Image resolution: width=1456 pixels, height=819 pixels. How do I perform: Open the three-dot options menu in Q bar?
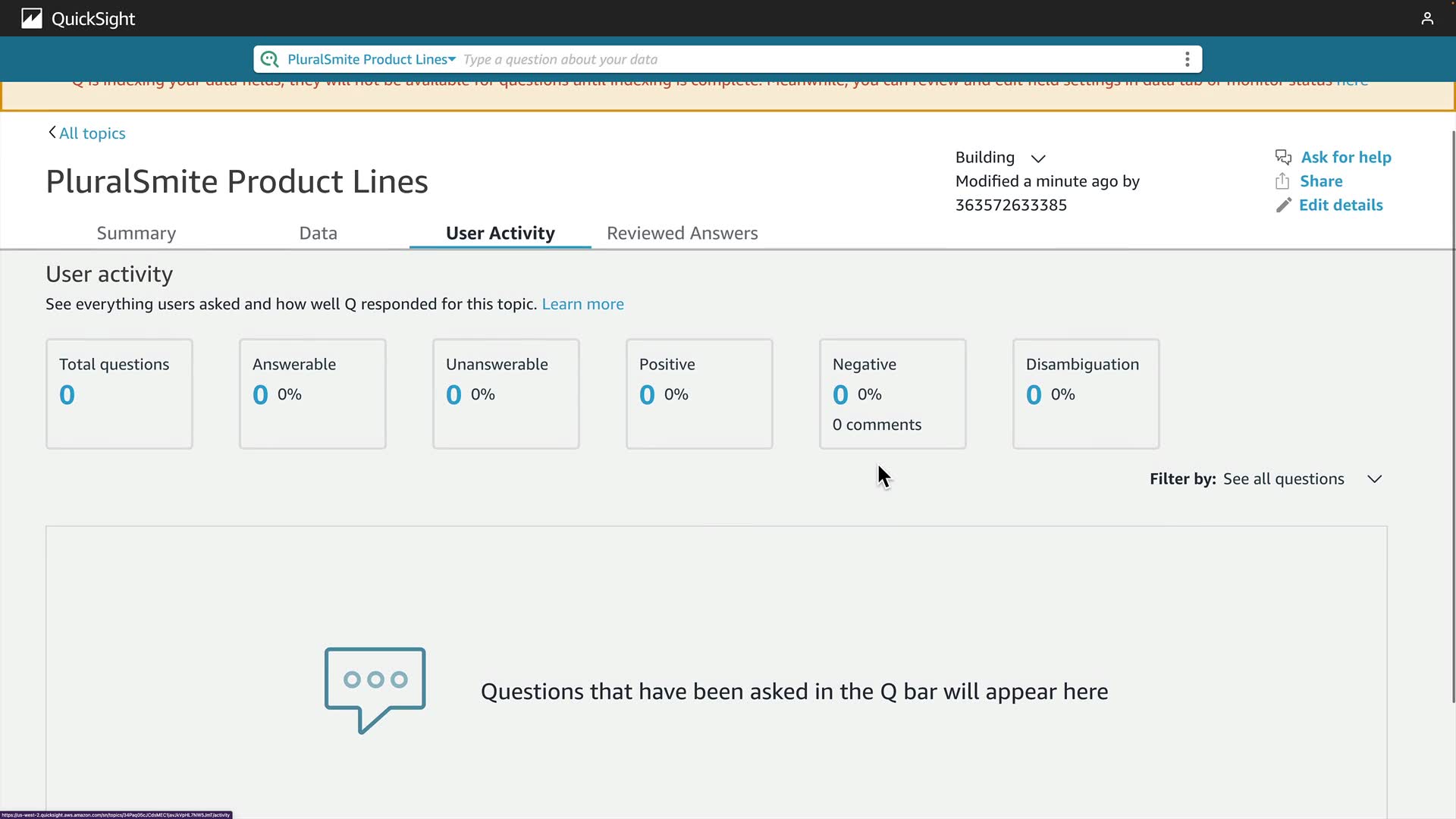pyautogui.click(x=1188, y=59)
